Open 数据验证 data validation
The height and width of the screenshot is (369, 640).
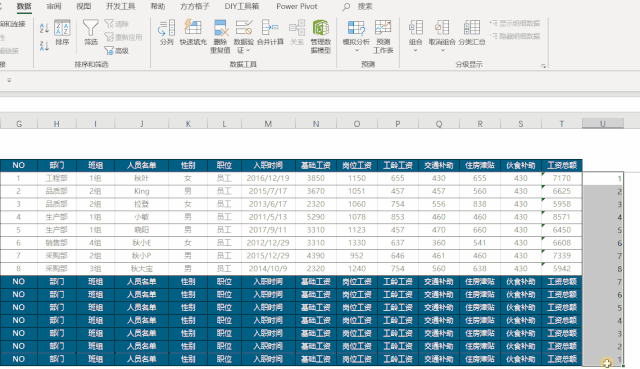pos(244,37)
